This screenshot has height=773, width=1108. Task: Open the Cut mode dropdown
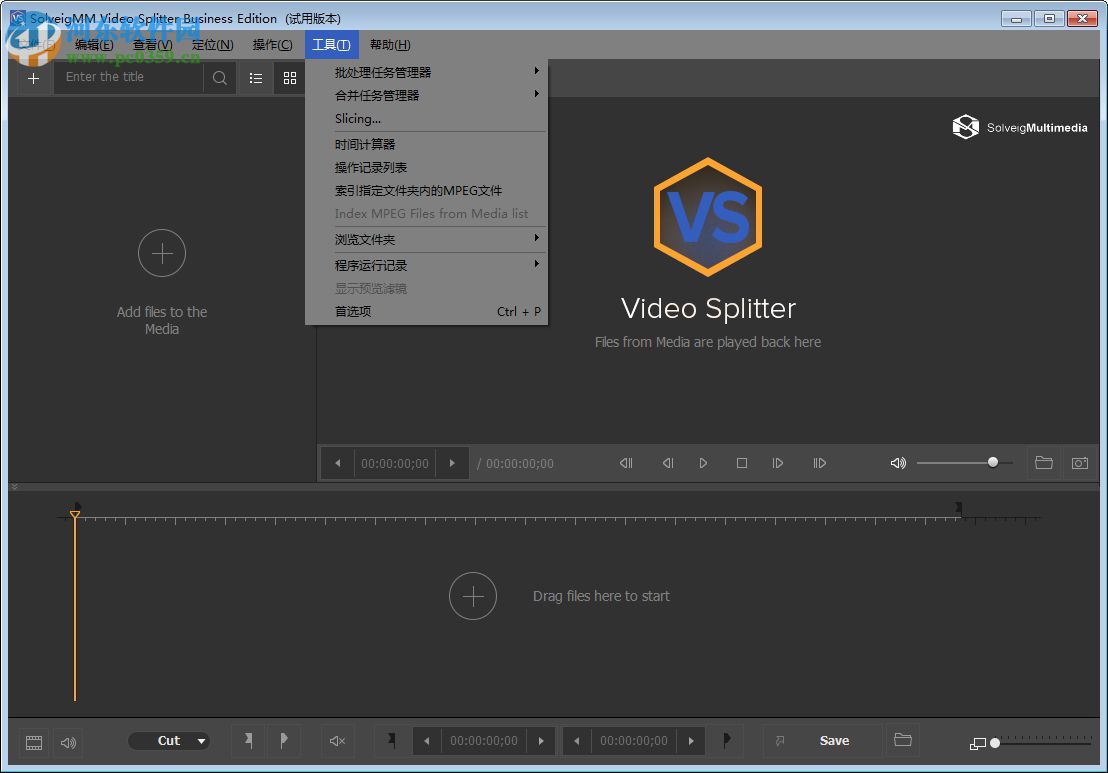[x=168, y=740]
